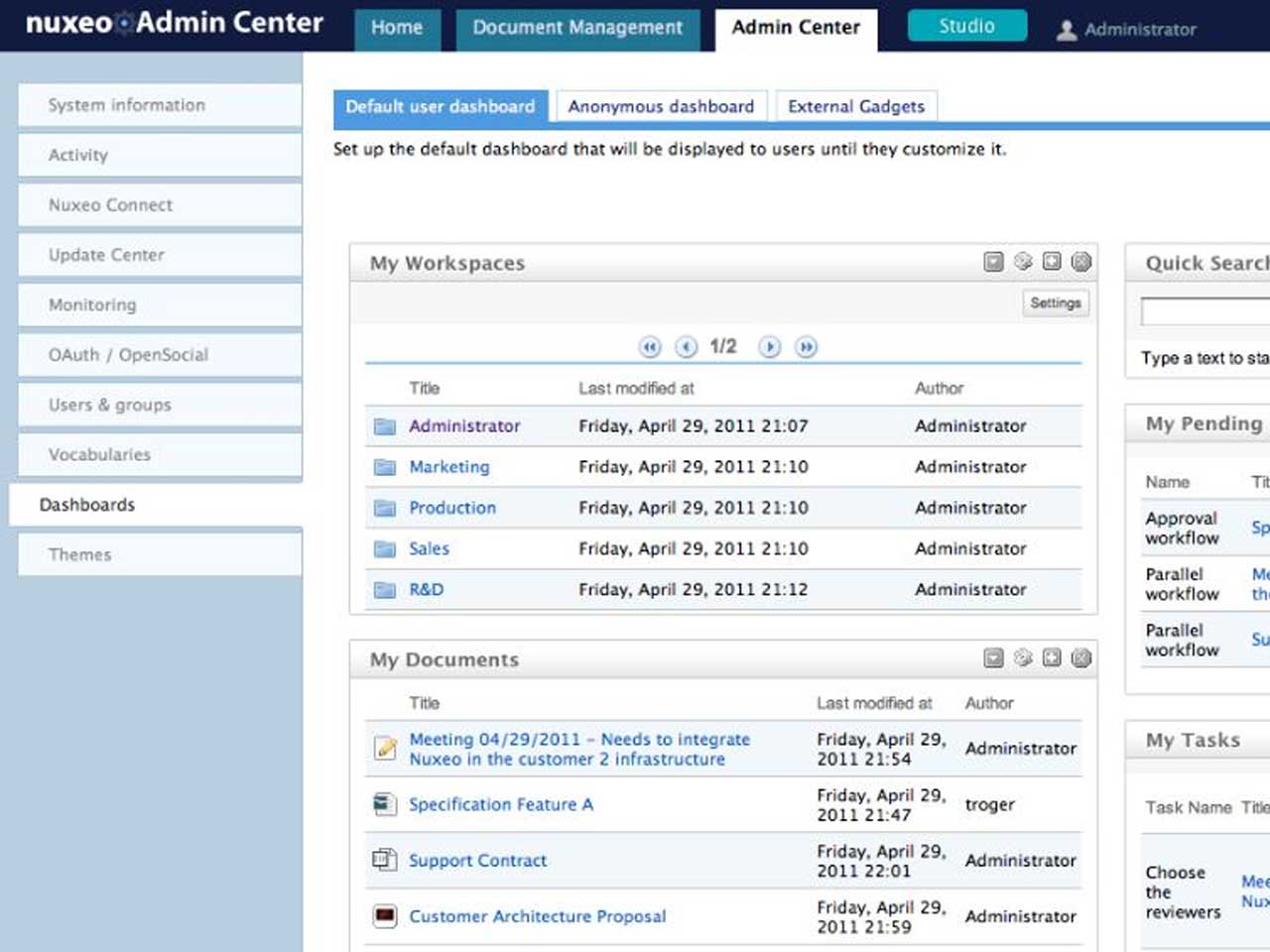Click the Production workspace folder icon
The height and width of the screenshot is (952, 1270).
pos(385,508)
